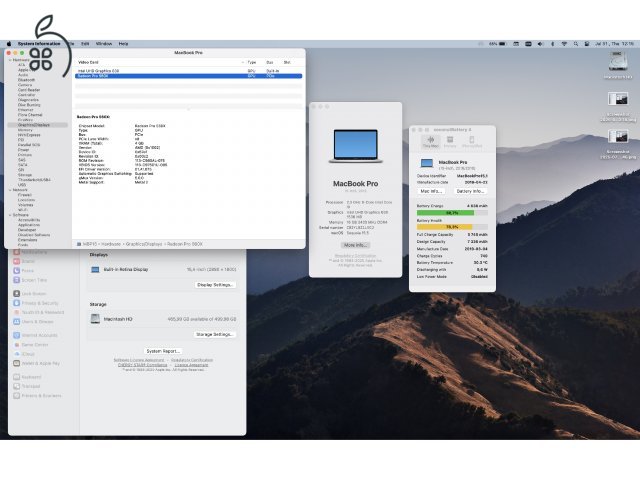Open Regulatory Certification link in About window
Image resolution: width=640 pixels, height=480 pixels.
click(x=355, y=256)
